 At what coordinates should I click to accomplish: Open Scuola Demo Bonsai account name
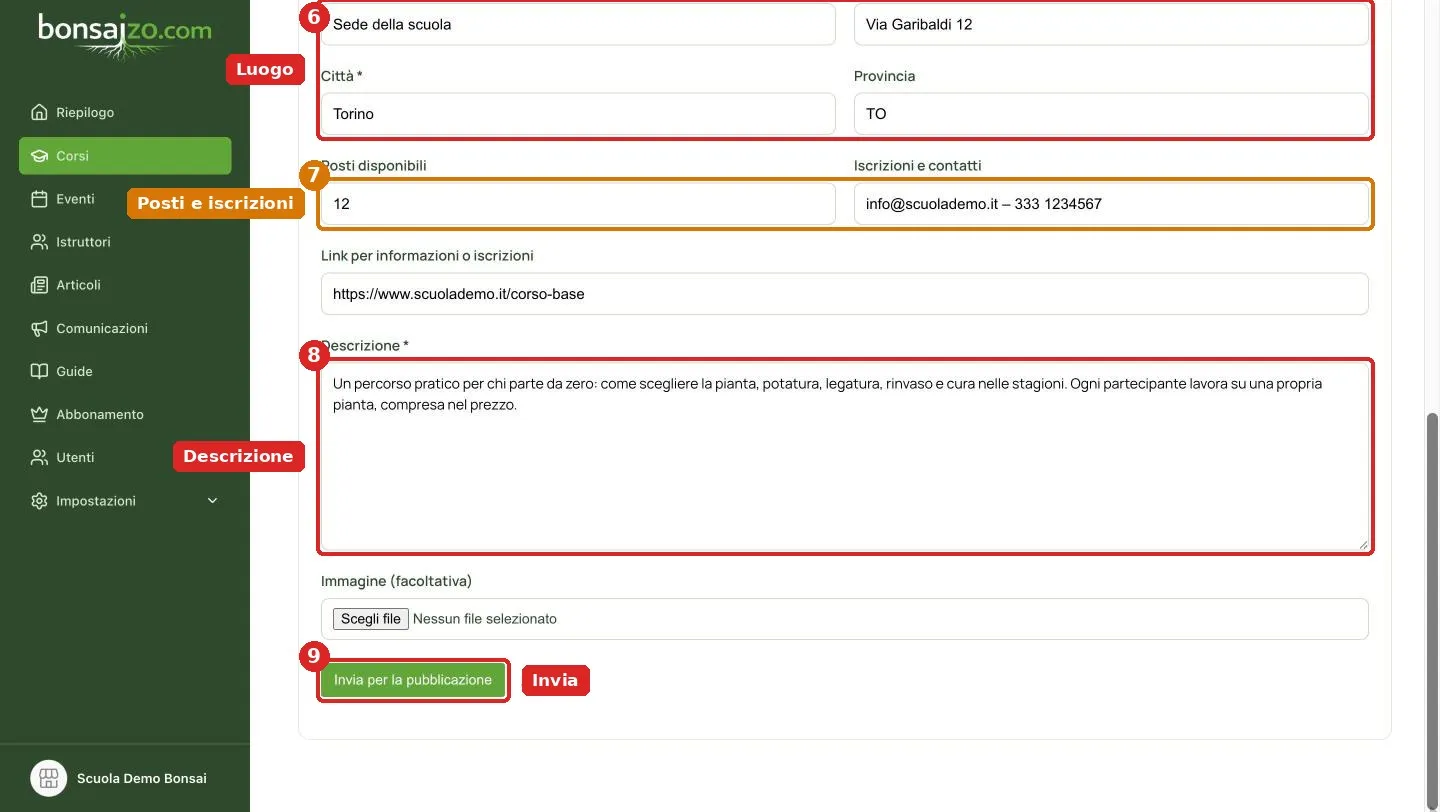pyautogui.click(x=142, y=778)
